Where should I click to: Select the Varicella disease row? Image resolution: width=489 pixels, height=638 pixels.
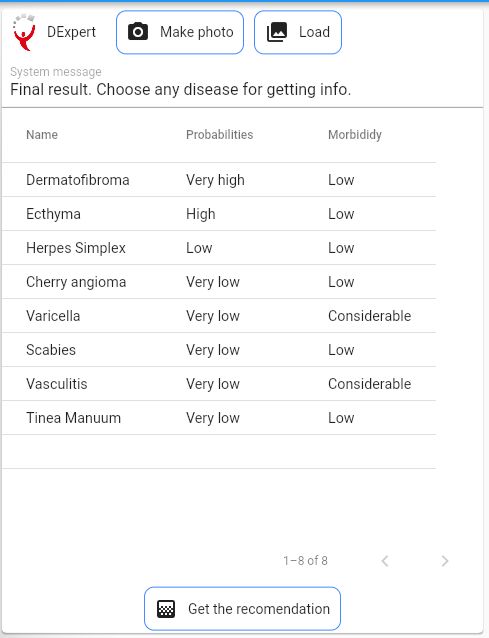tap(219, 316)
